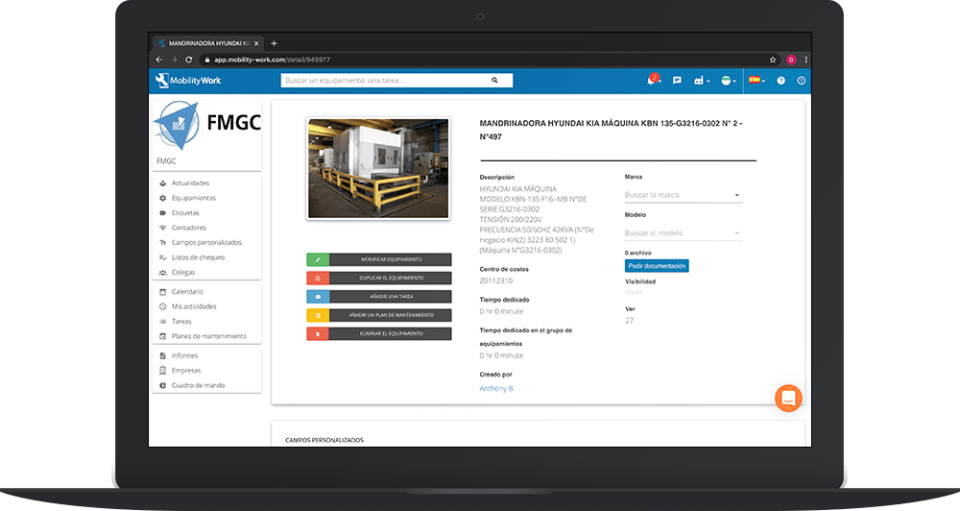Open the equipment machine photo

click(378, 168)
